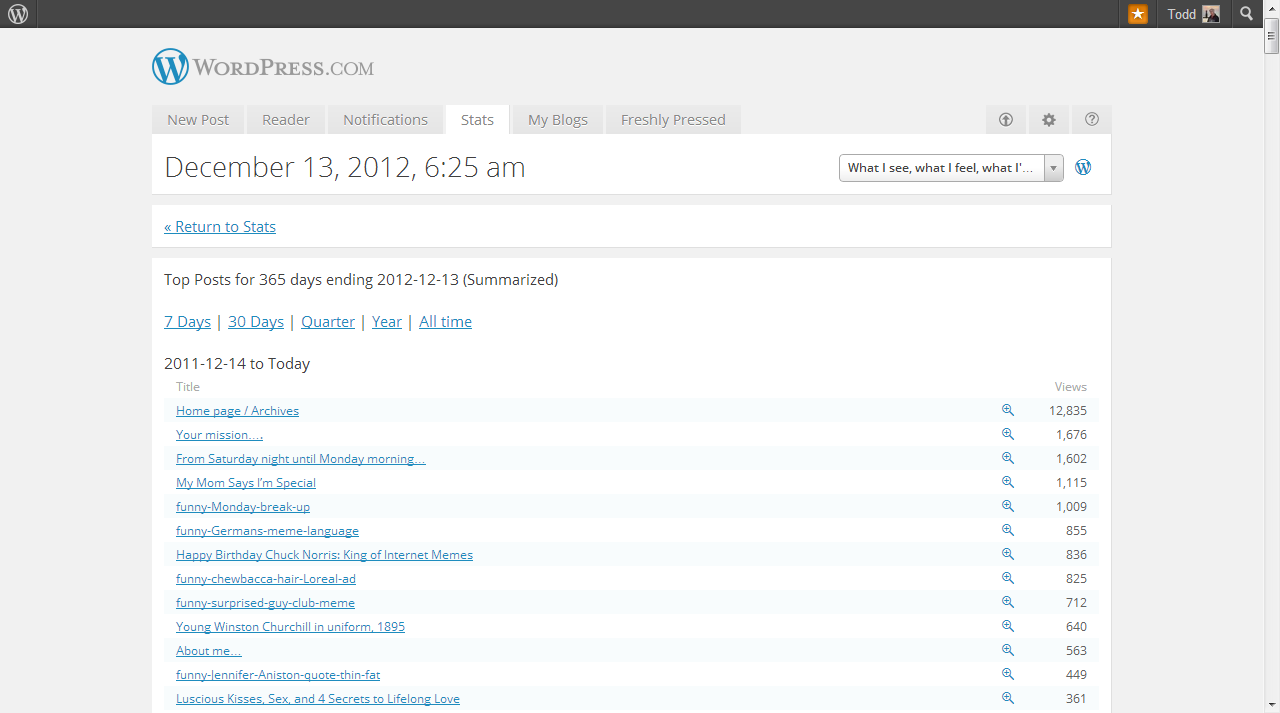This screenshot has width=1280, height=713.
Task: Switch to the Reader tab
Action: pos(286,120)
